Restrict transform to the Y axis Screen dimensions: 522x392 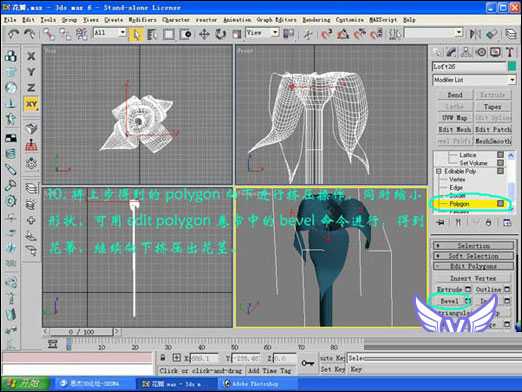coord(31,72)
